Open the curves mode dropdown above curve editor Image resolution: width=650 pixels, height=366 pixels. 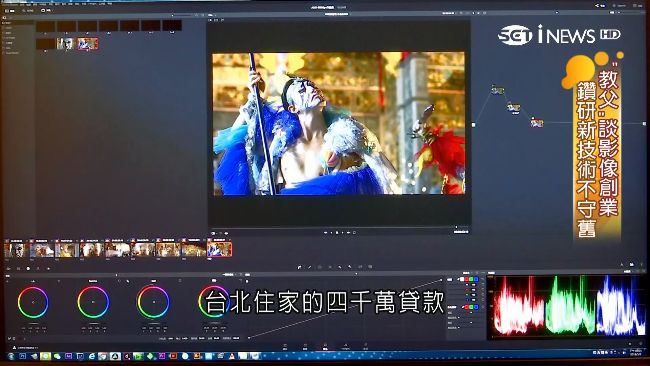pos(467,273)
